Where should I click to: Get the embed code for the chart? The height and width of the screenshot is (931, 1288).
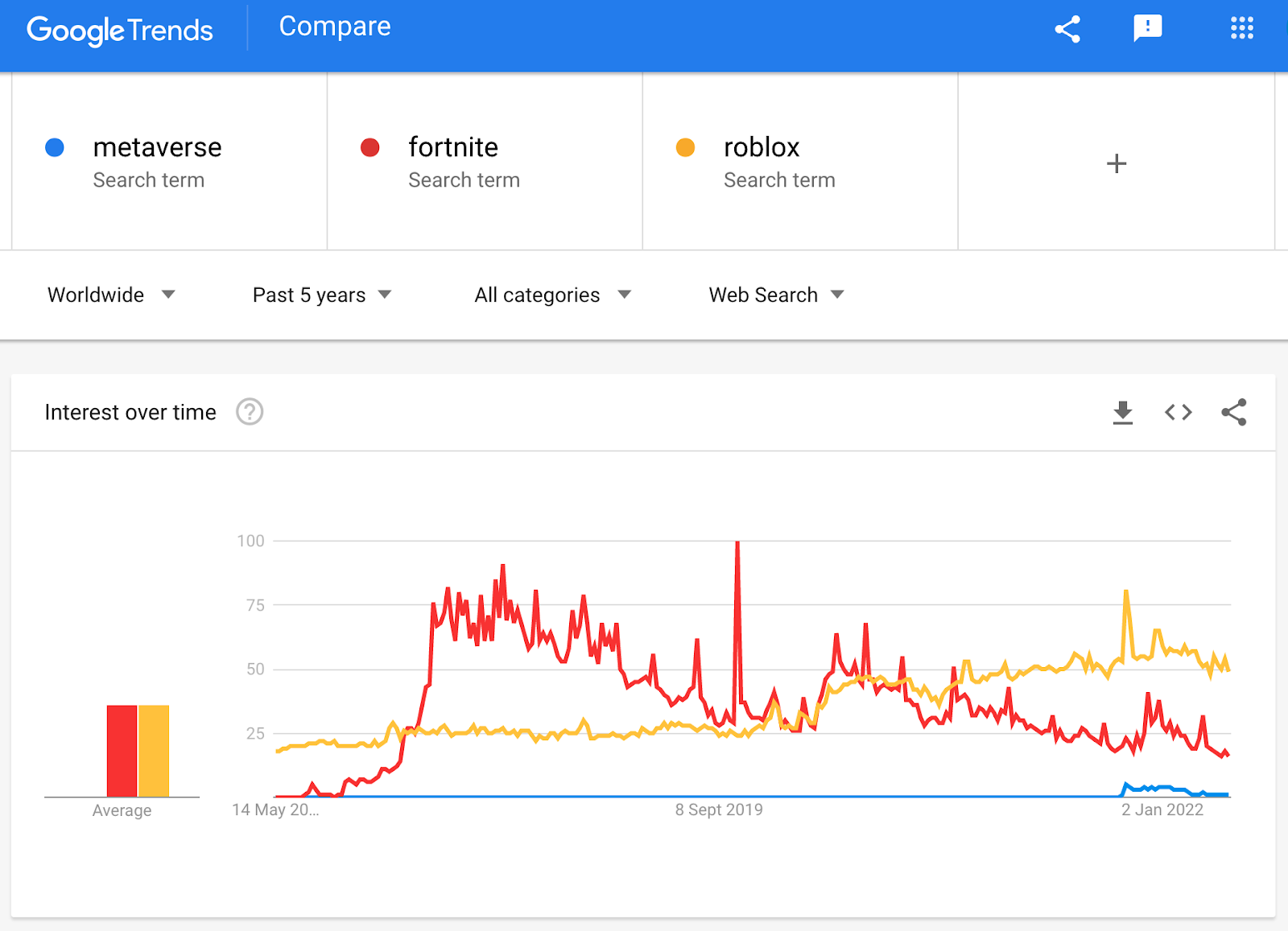click(1179, 413)
